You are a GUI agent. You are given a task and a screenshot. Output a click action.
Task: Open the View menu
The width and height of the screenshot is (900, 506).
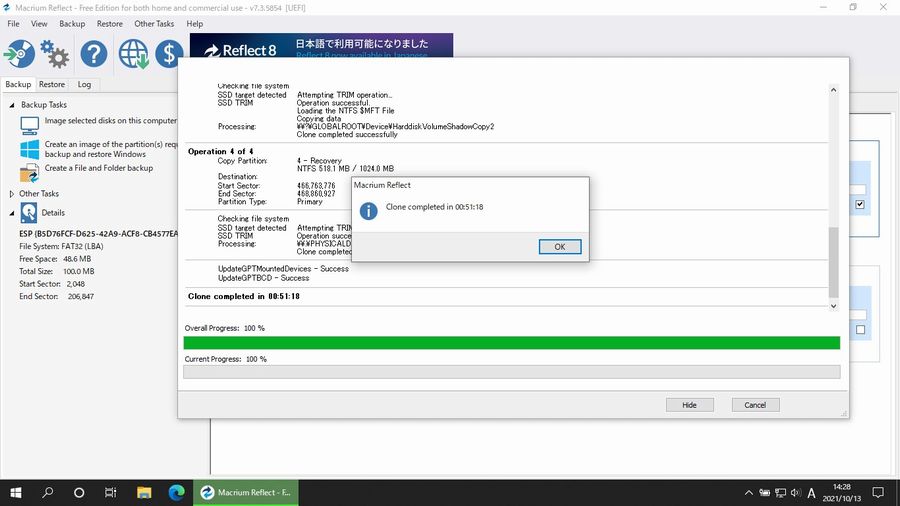point(39,24)
